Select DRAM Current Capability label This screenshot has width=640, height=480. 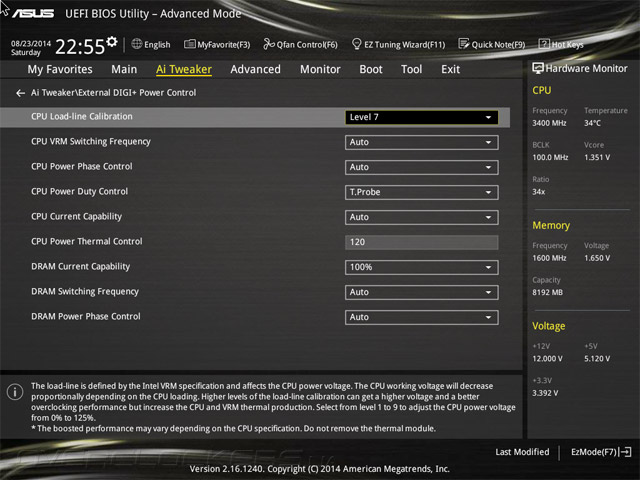(80, 267)
